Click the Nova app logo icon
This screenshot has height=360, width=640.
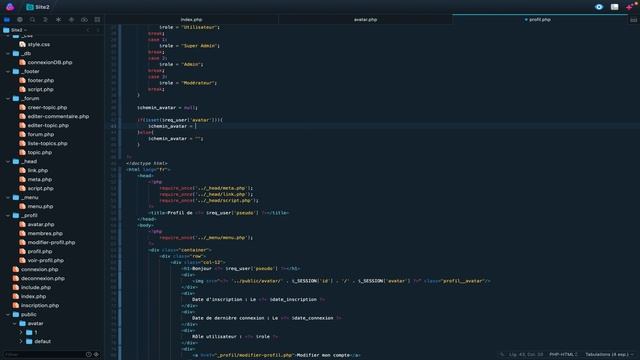10,7
